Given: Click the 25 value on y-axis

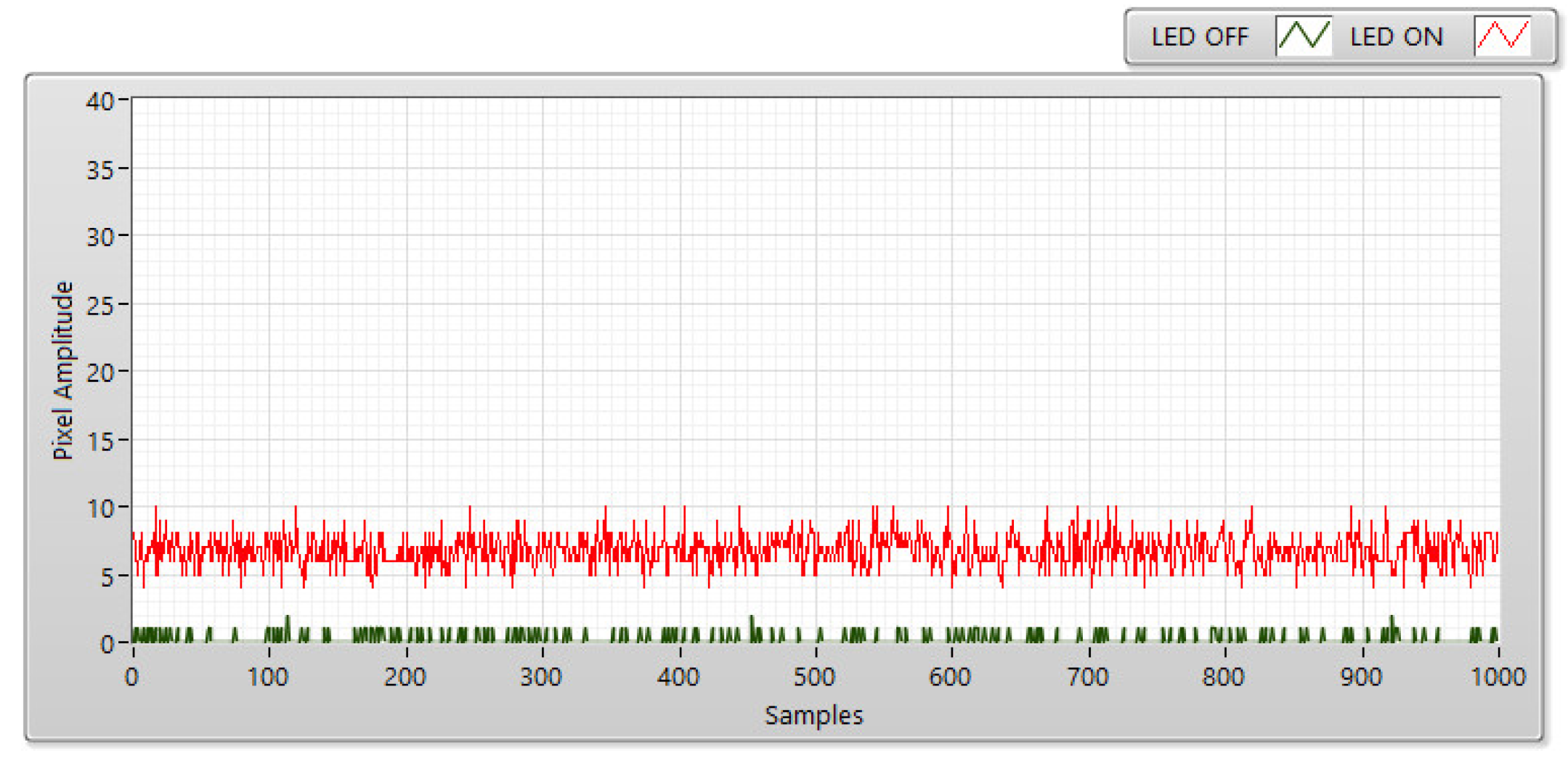Looking at the screenshot, I should coord(100,306).
